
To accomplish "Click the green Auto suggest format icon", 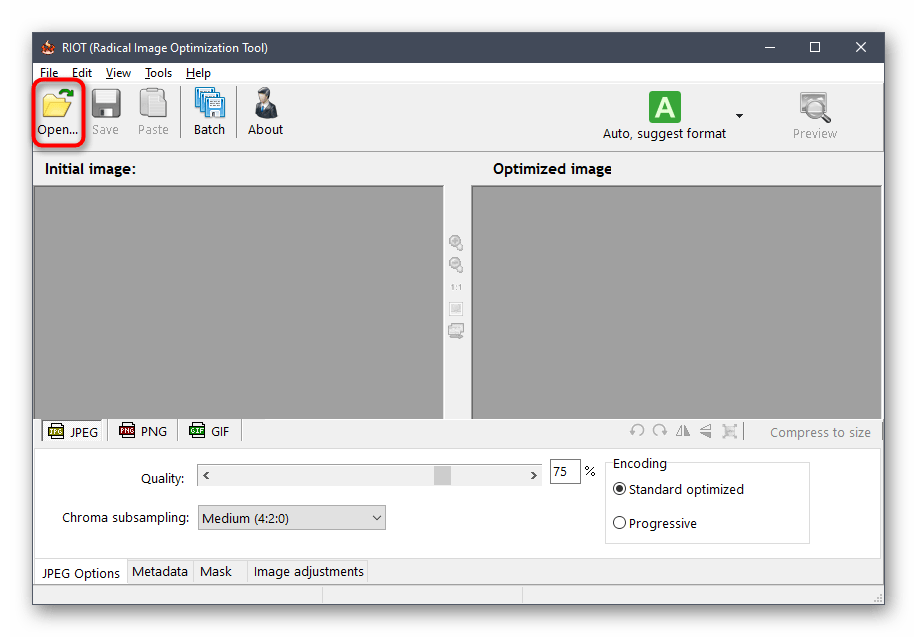I will [664, 107].
